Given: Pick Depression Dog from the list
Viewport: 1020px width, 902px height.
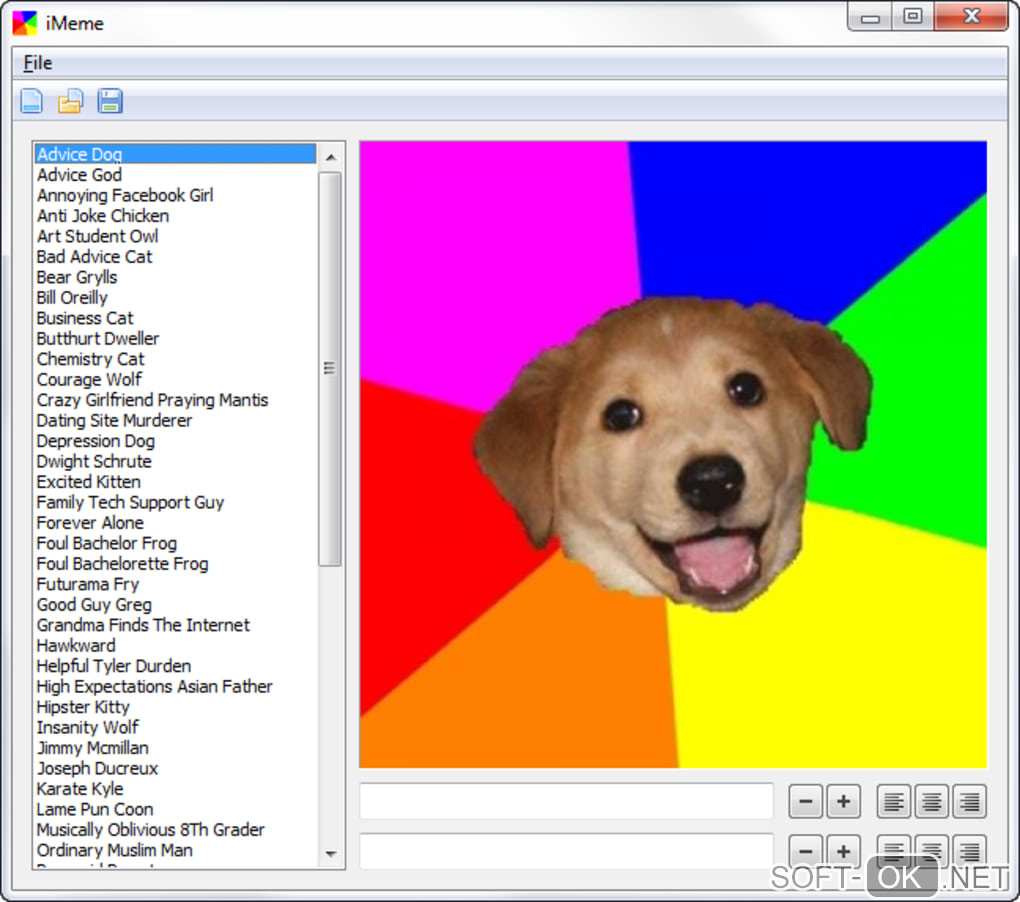Looking at the screenshot, I should [x=175, y=441].
